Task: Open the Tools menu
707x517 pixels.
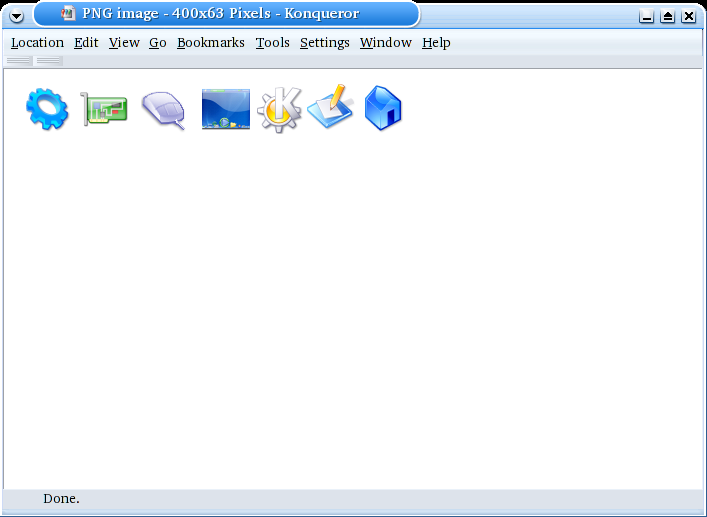Action: [272, 43]
